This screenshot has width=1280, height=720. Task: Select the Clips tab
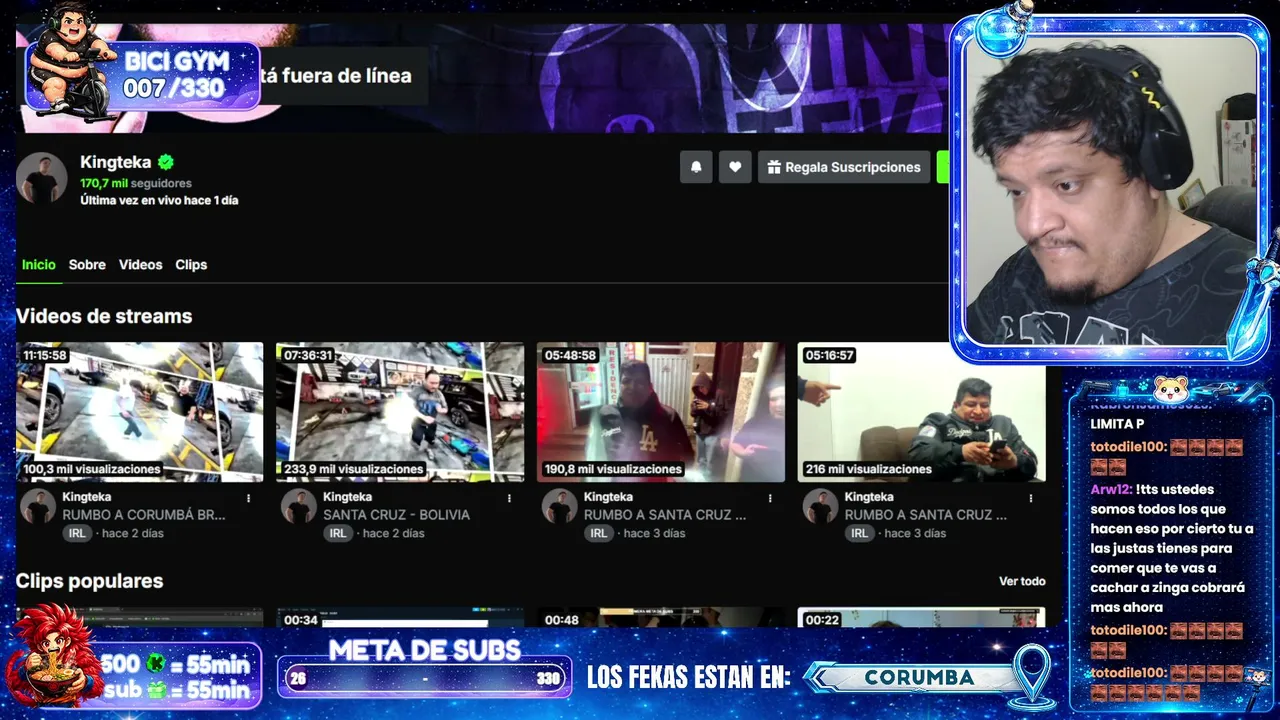tap(191, 265)
